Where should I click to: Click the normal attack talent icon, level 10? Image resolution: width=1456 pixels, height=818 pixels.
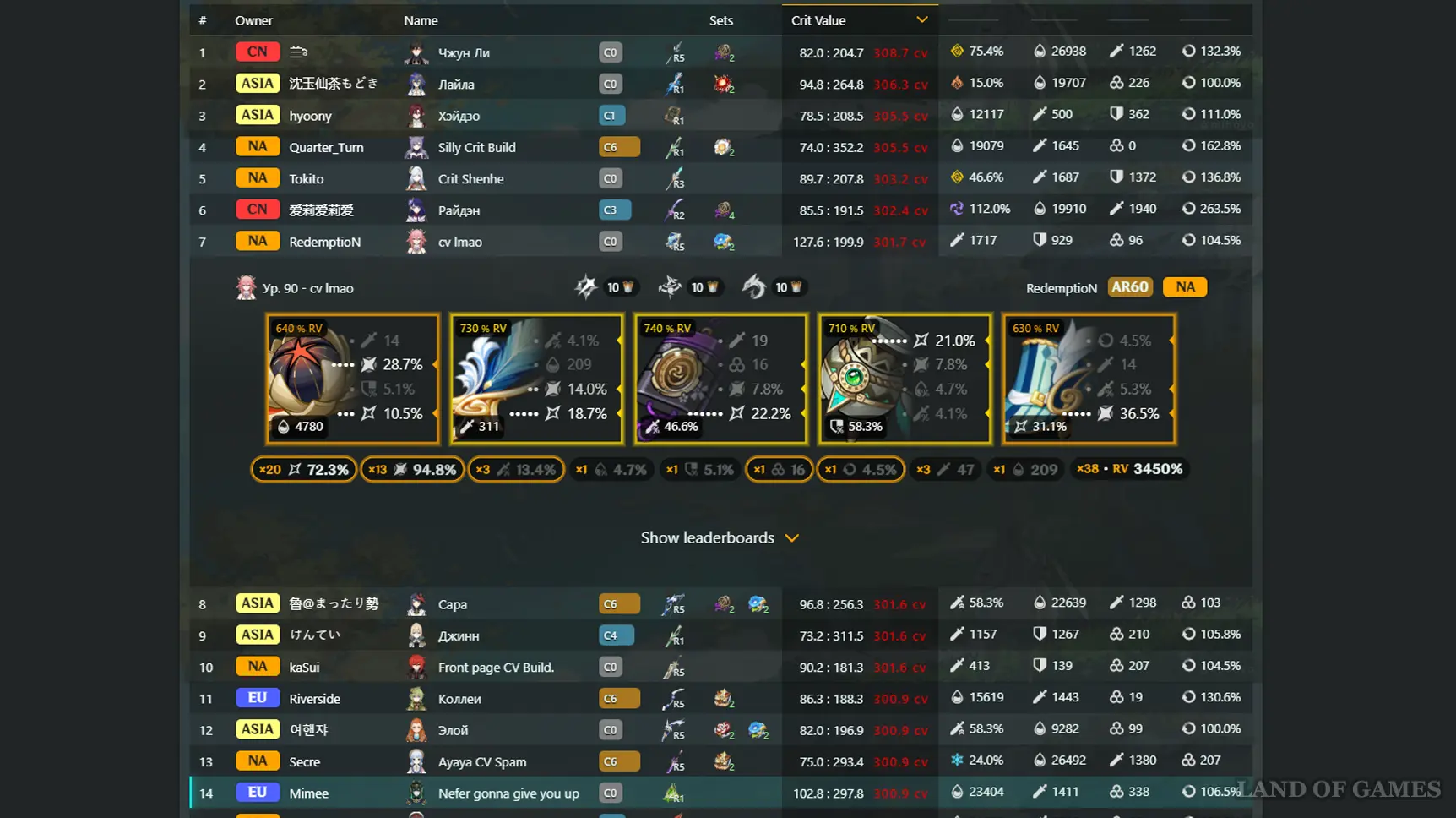[586, 287]
